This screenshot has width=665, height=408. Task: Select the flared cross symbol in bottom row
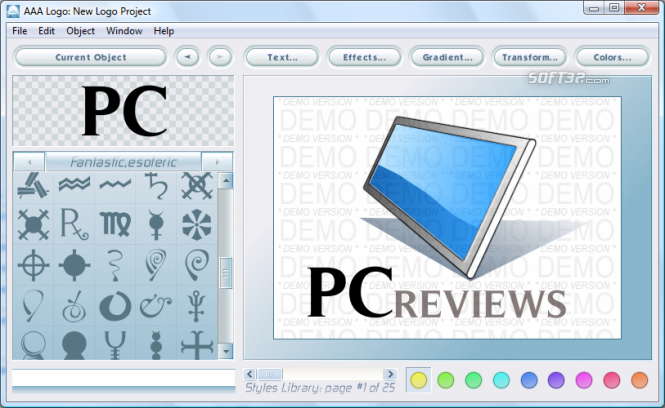[x=197, y=345]
